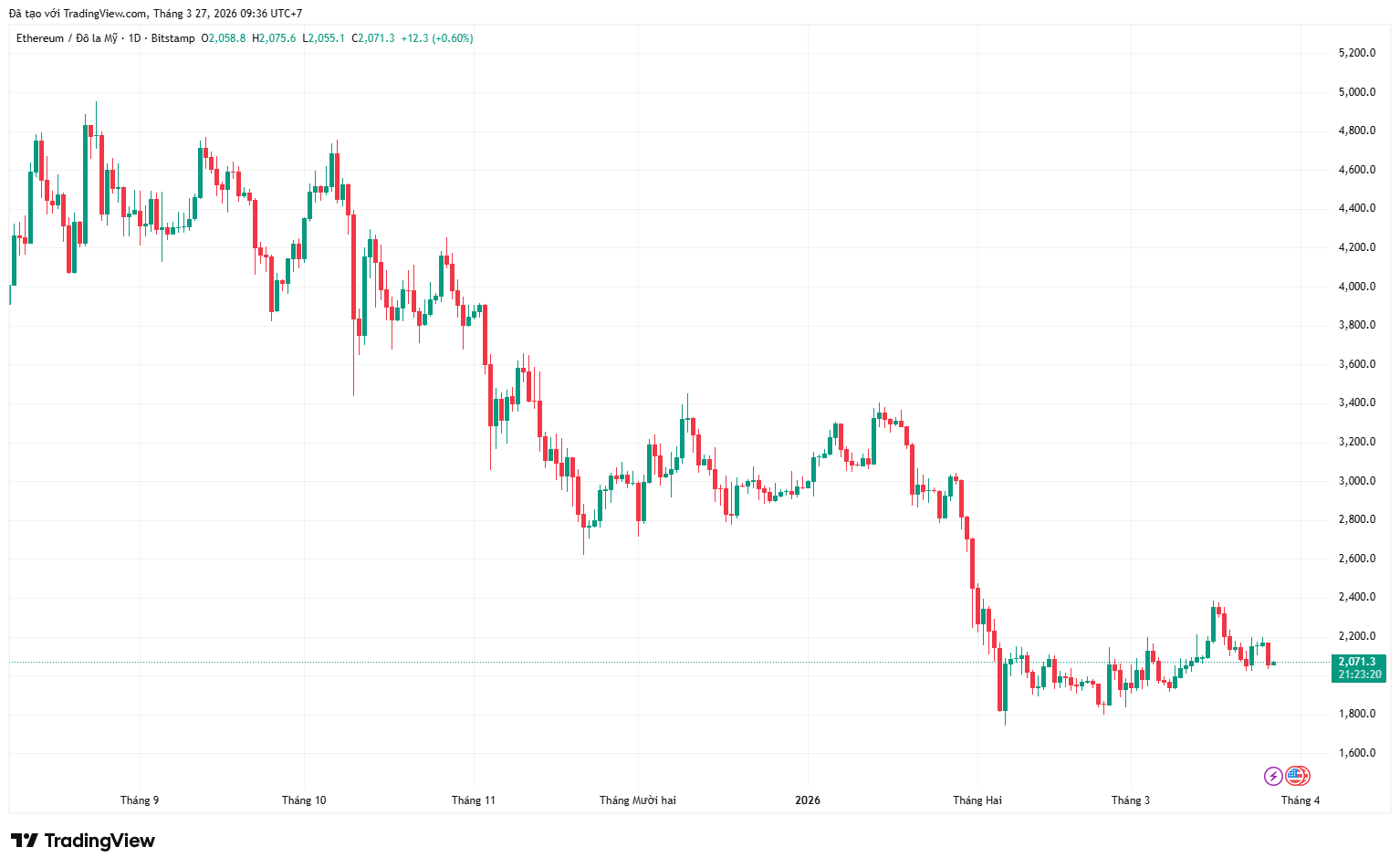Click the Tháng Mười hai time axis label
The height and width of the screenshot is (868, 1400).
(x=638, y=800)
